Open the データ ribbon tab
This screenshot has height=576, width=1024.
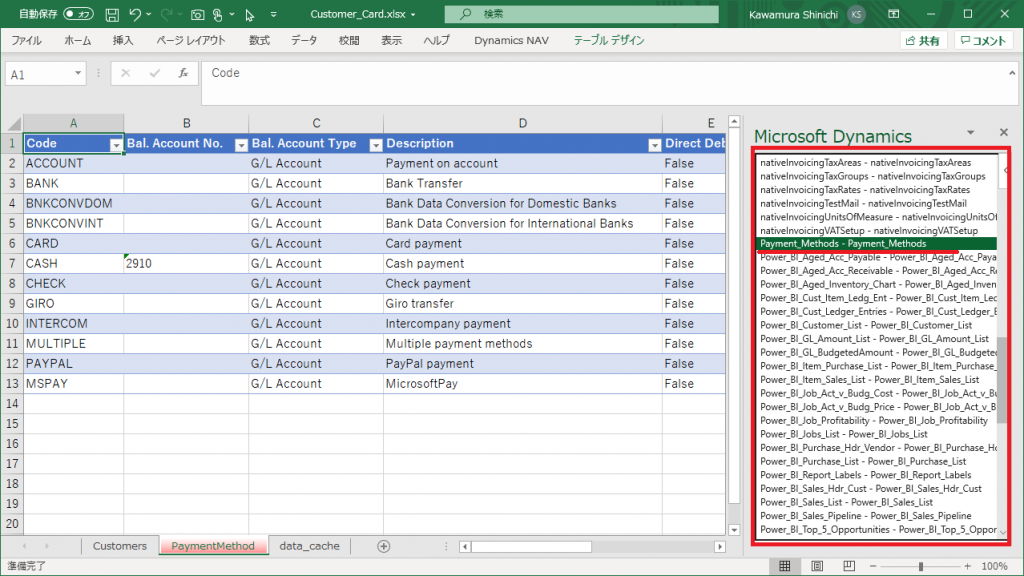click(304, 40)
